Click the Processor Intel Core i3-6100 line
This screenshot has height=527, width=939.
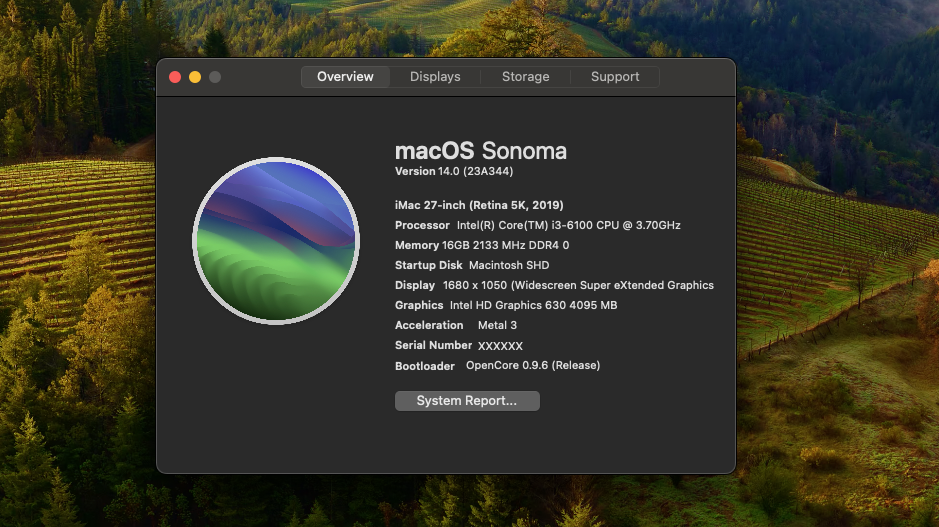[538, 225]
